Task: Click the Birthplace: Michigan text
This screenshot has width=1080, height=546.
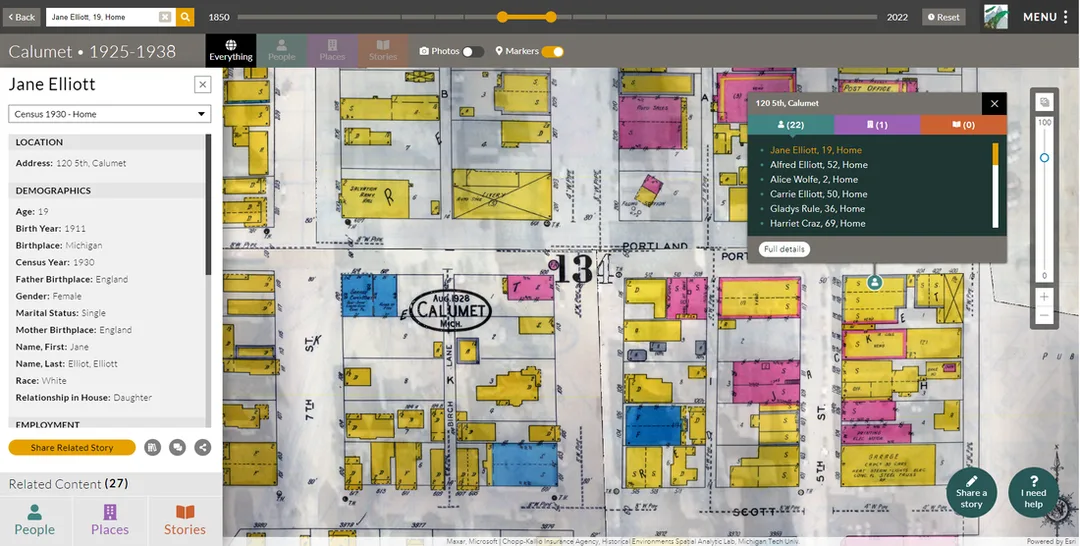Action: (x=59, y=245)
